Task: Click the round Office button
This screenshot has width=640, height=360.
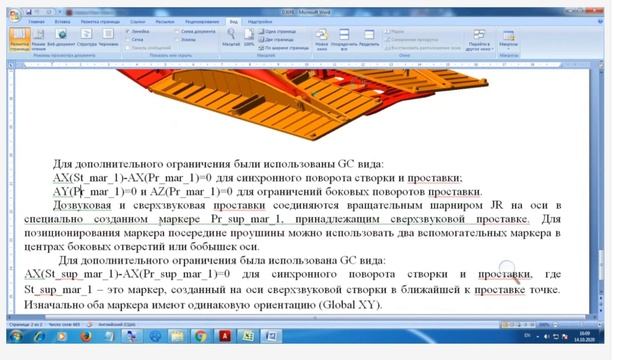Action: click(15, 16)
